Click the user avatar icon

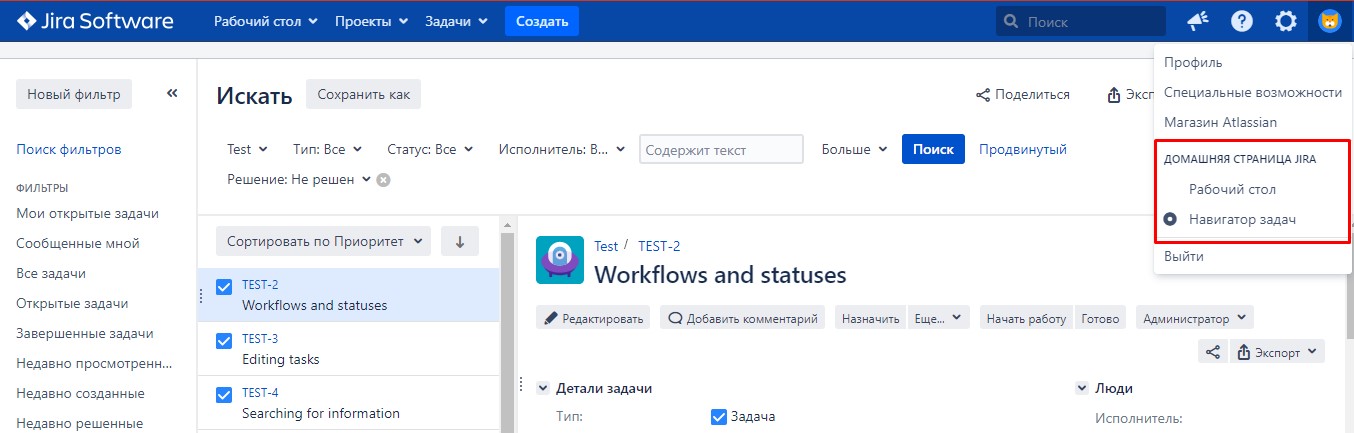click(1329, 21)
